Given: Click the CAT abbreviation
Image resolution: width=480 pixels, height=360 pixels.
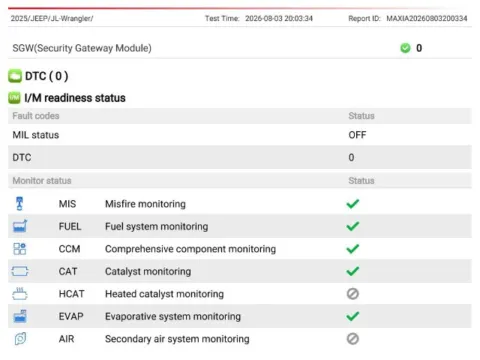Looking at the screenshot, I should click(68, 271).
